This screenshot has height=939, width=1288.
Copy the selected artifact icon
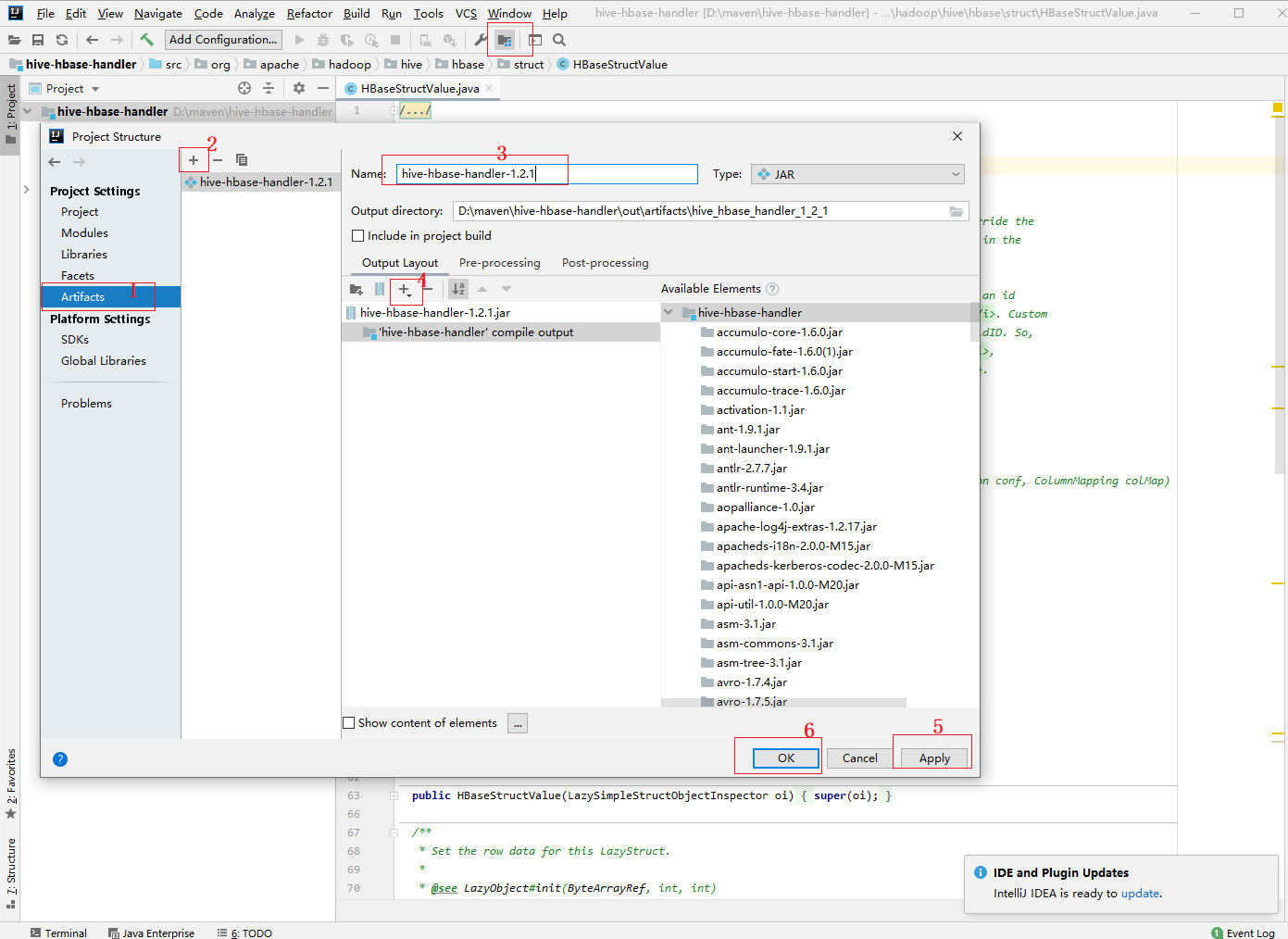point(242,160)
